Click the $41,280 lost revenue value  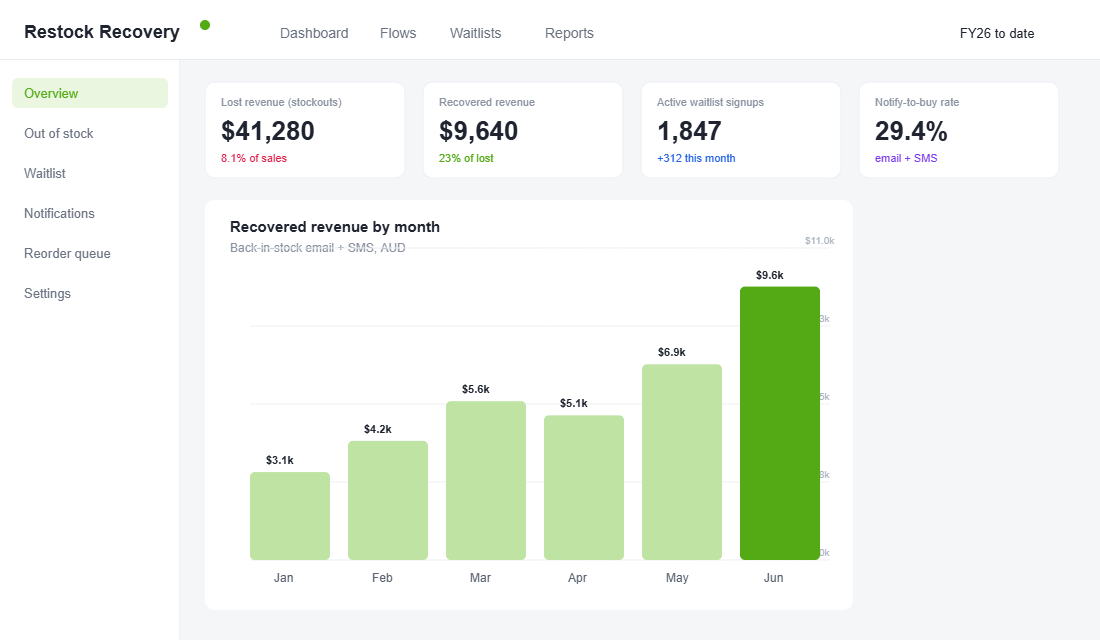267,131
